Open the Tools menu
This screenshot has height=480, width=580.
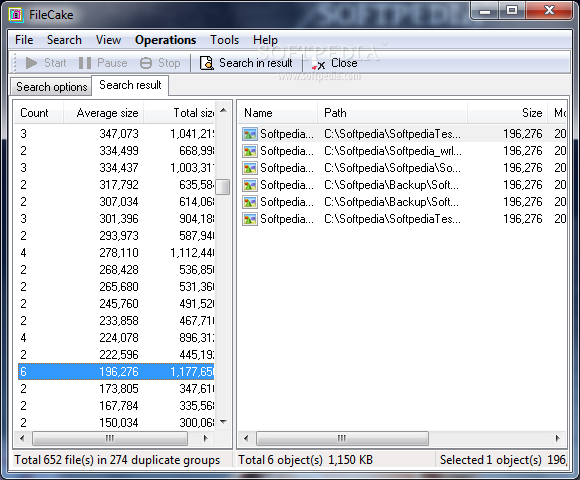click(x=224, y=40)
